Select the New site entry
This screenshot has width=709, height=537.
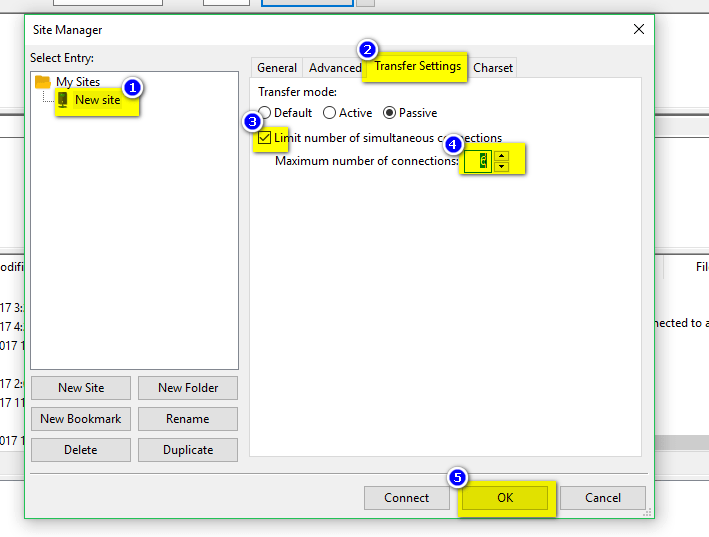click(x=98, y=100)
